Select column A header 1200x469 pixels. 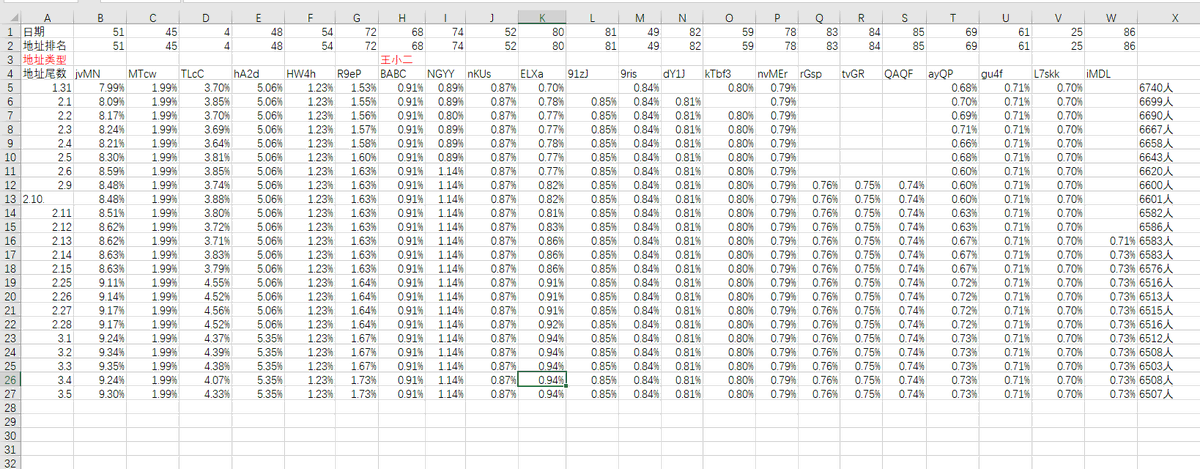(46, 18)
